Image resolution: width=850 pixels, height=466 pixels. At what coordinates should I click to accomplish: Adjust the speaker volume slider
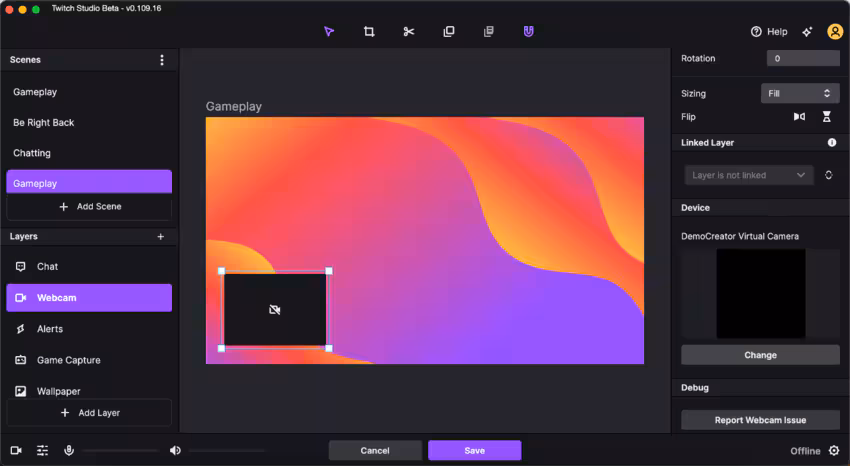tap(227, 450)
